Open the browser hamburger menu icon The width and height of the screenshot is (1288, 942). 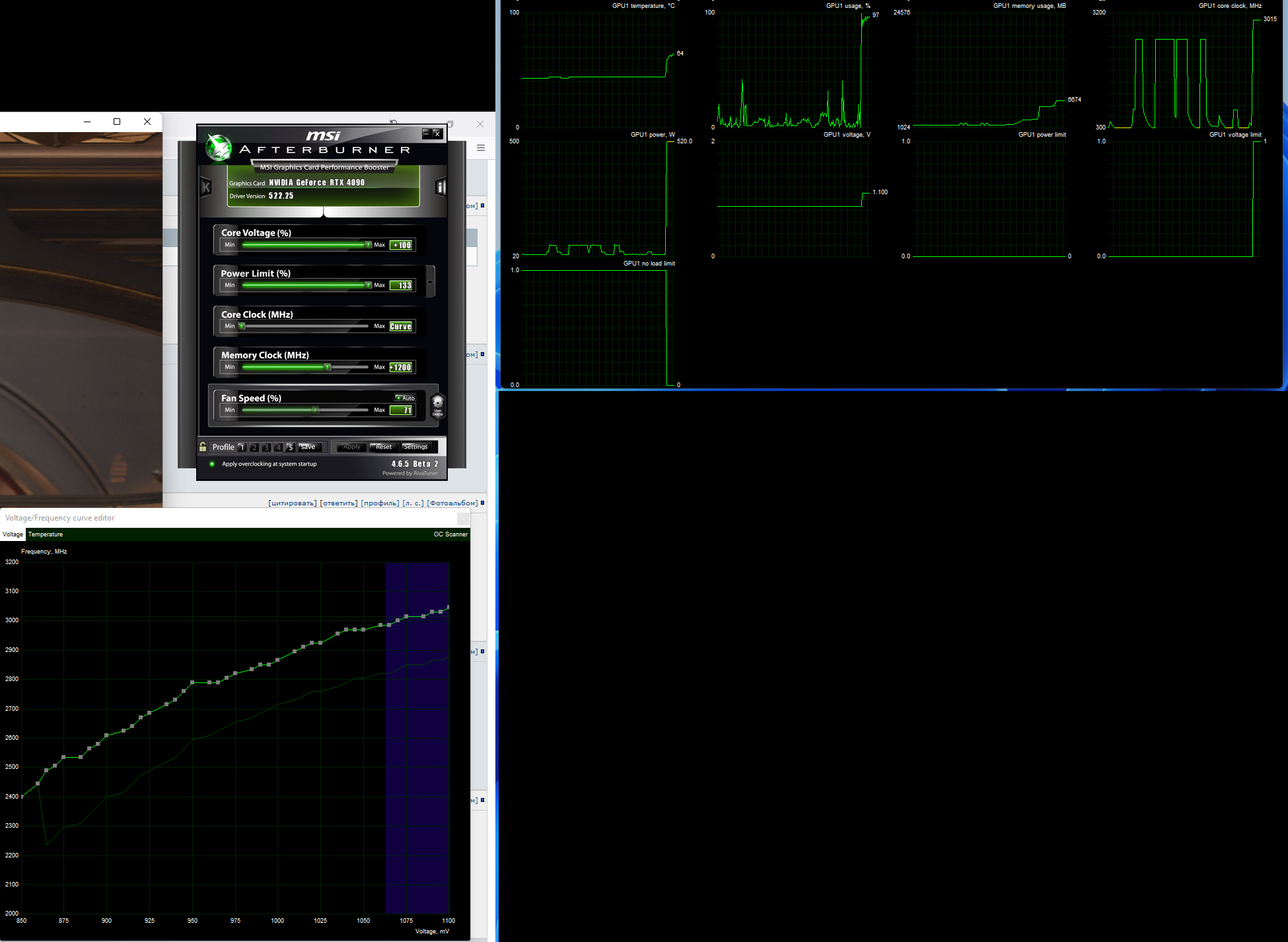481,148
